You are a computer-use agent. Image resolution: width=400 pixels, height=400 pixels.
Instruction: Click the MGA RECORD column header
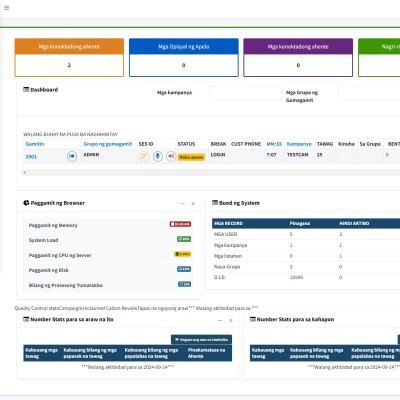pos(228,223)
